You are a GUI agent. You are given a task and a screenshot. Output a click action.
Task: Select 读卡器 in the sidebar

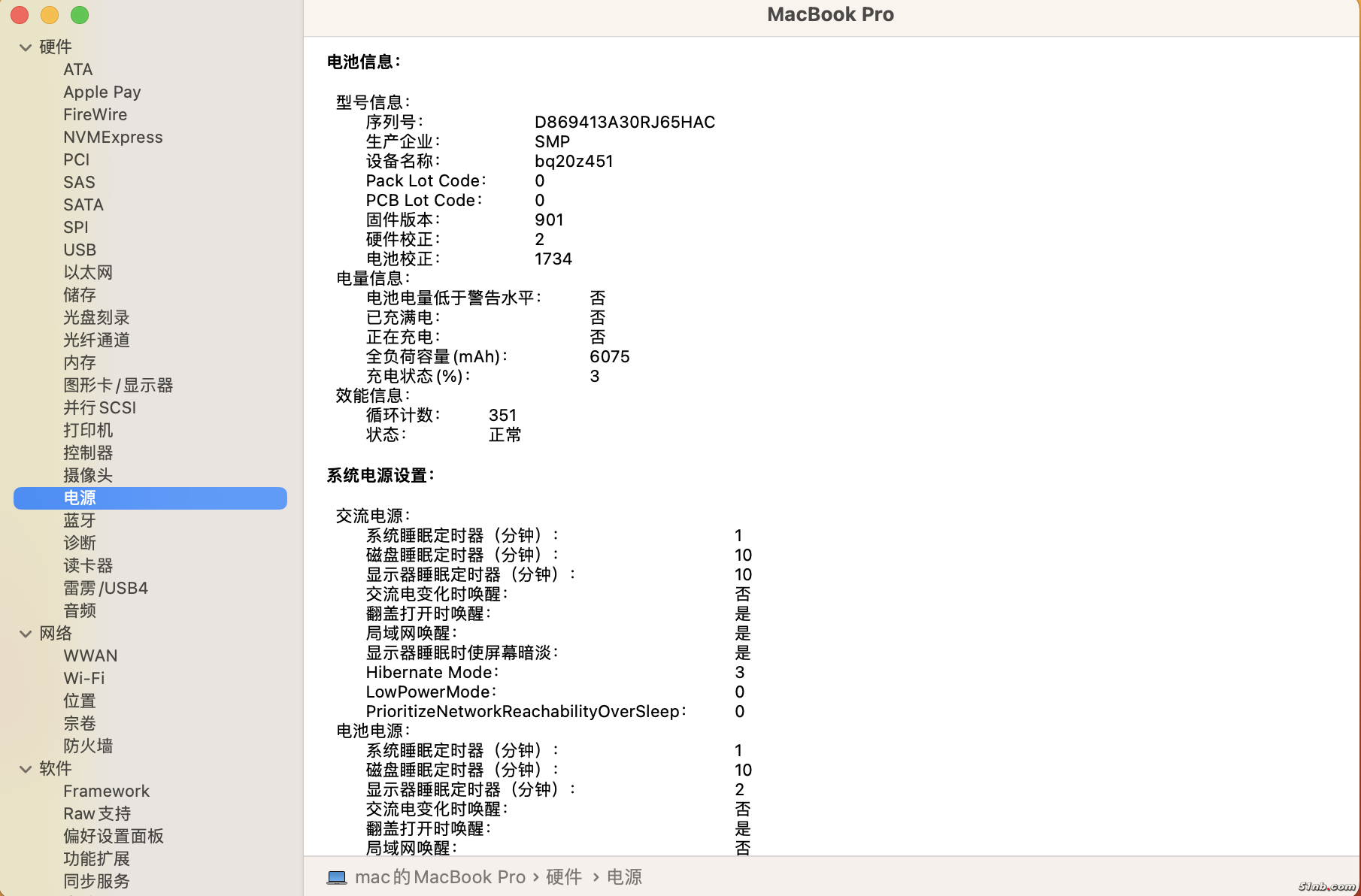(88, 566)
